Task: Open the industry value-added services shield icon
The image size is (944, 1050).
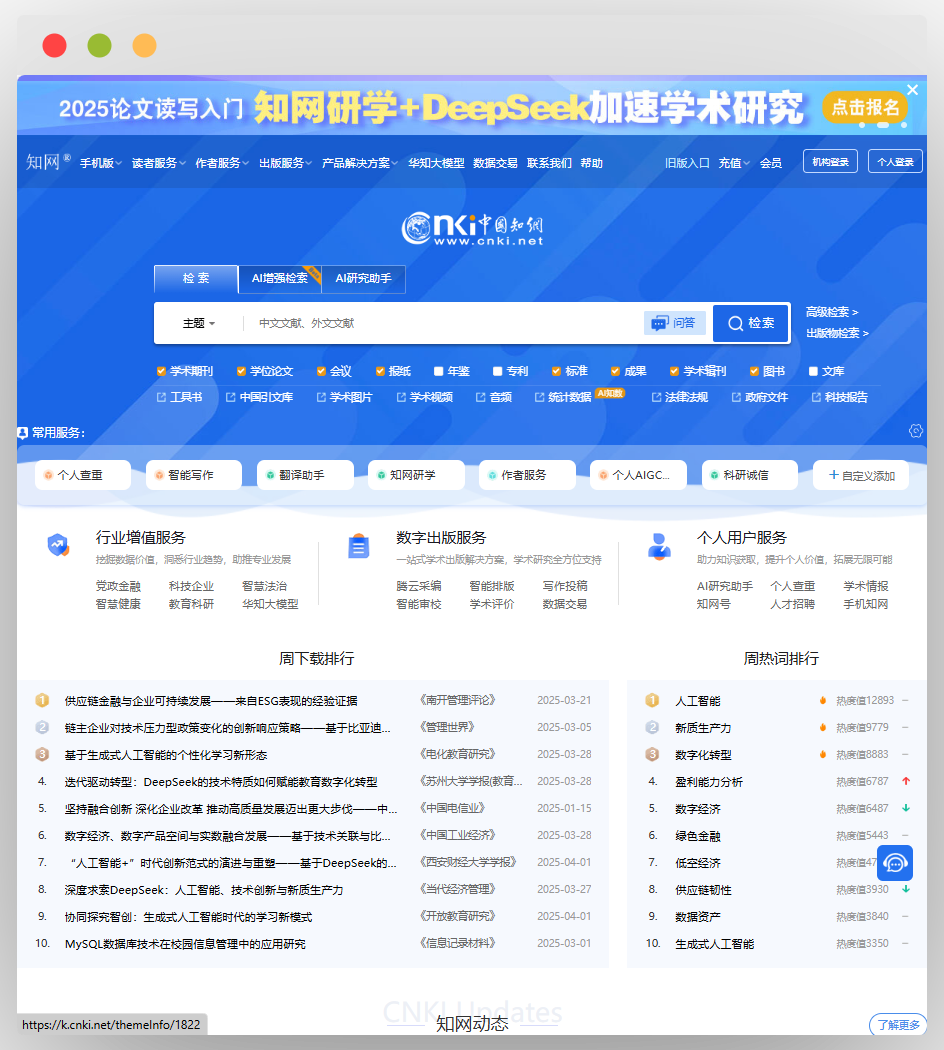Action: (58, 545)
